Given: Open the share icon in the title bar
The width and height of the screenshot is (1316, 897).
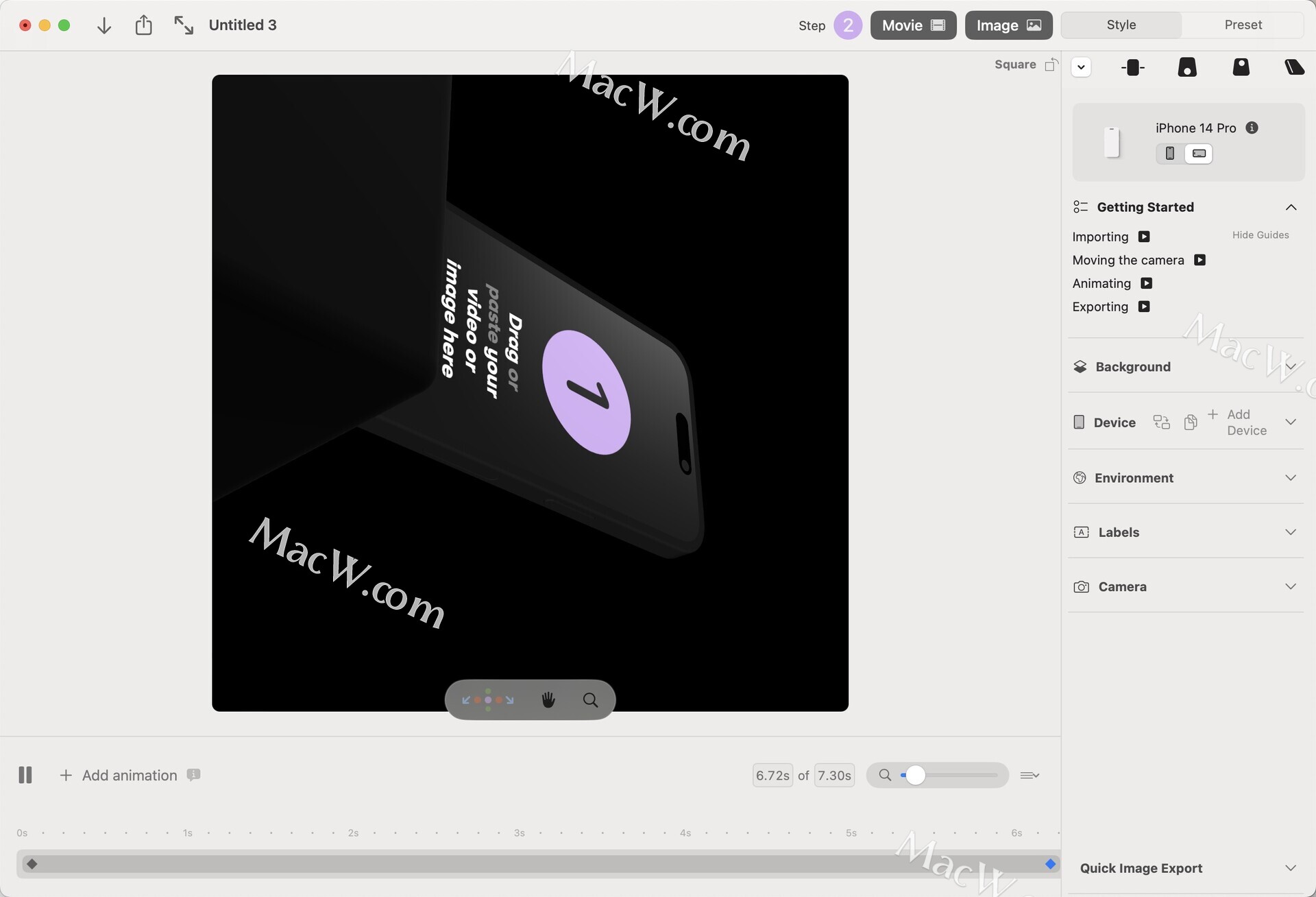Looking at the screenshot, I should click(x=143, y=25).
